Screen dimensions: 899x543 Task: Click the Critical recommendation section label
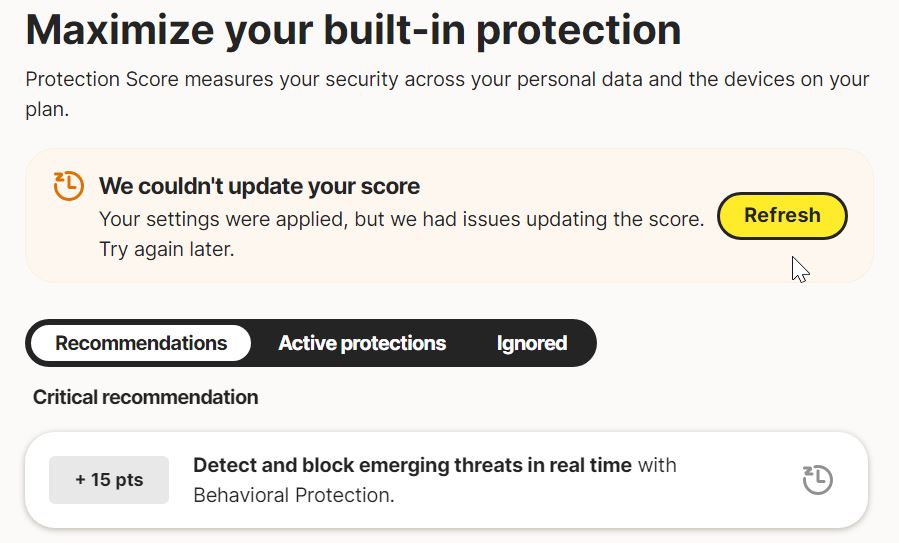coord(145,397)
